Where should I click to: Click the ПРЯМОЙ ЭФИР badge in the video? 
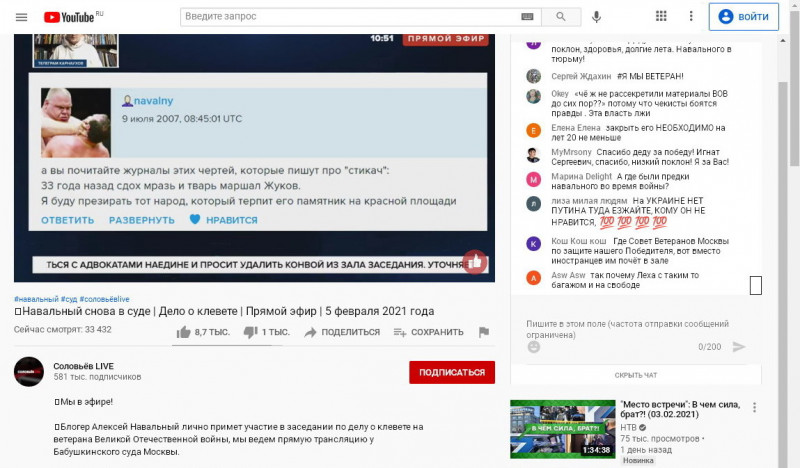[446, 39]
